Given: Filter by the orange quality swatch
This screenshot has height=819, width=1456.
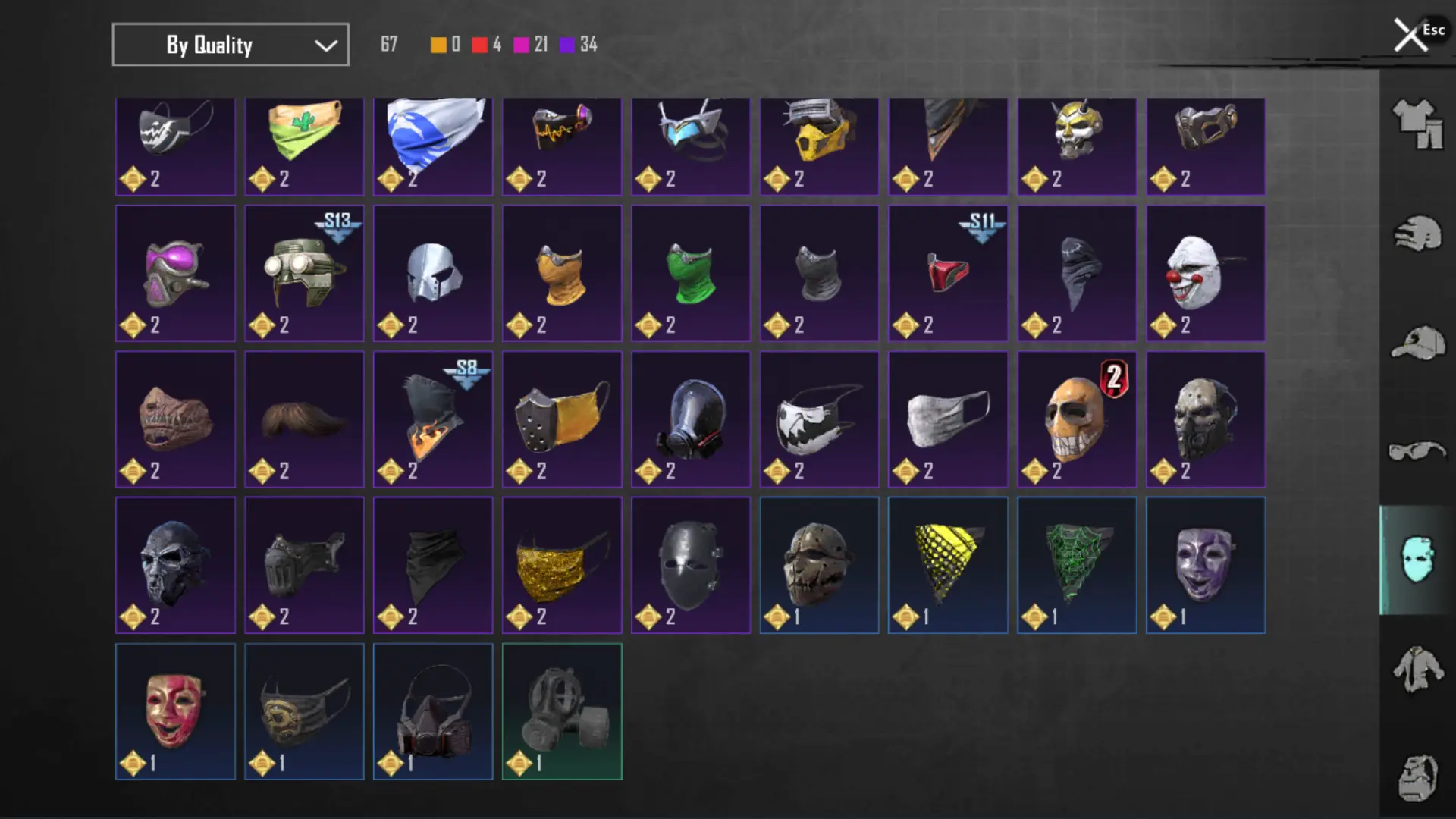Looking at the screenshot, I should pyautogui.click(x=438, y=45).
